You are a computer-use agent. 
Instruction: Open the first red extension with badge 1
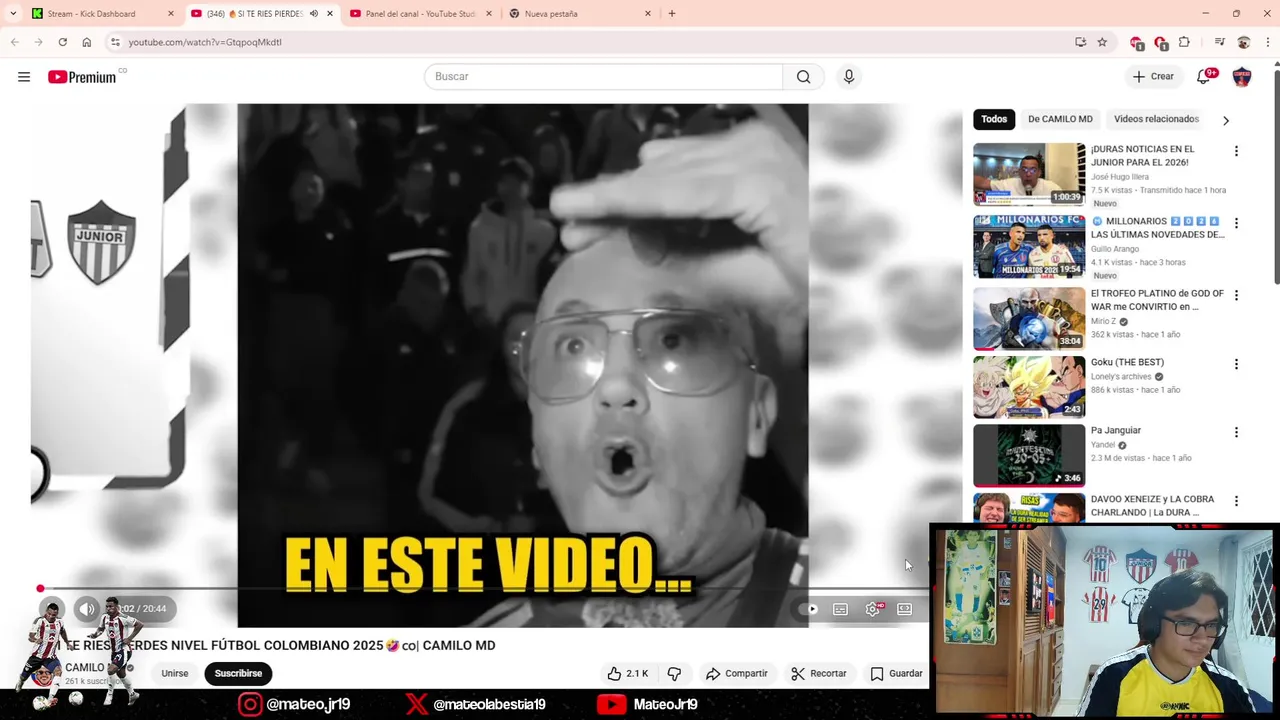(1136, 42)
